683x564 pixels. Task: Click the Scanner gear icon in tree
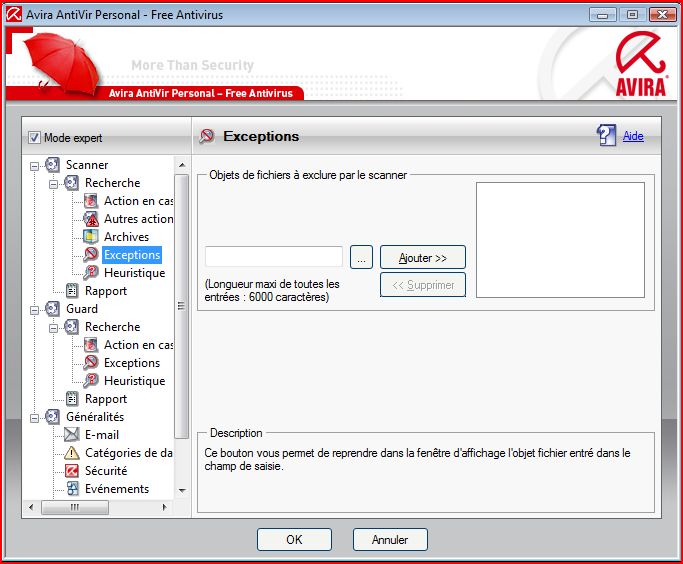[x=52, y=165]
